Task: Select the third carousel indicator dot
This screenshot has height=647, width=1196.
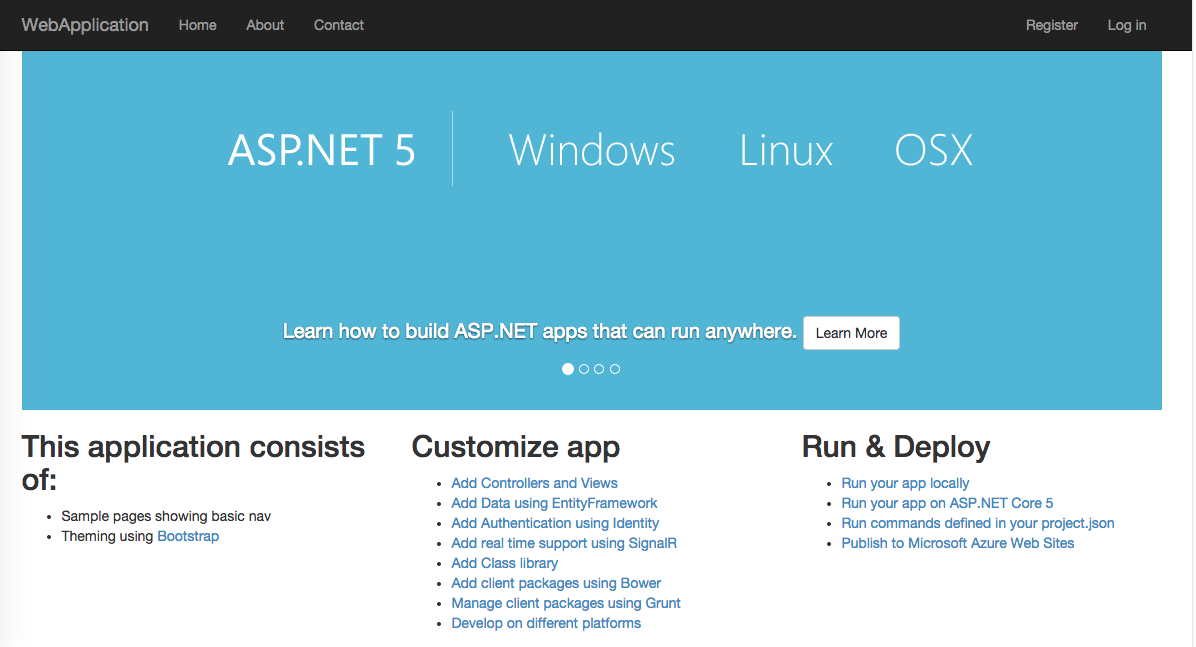Action: click(599, 369)
